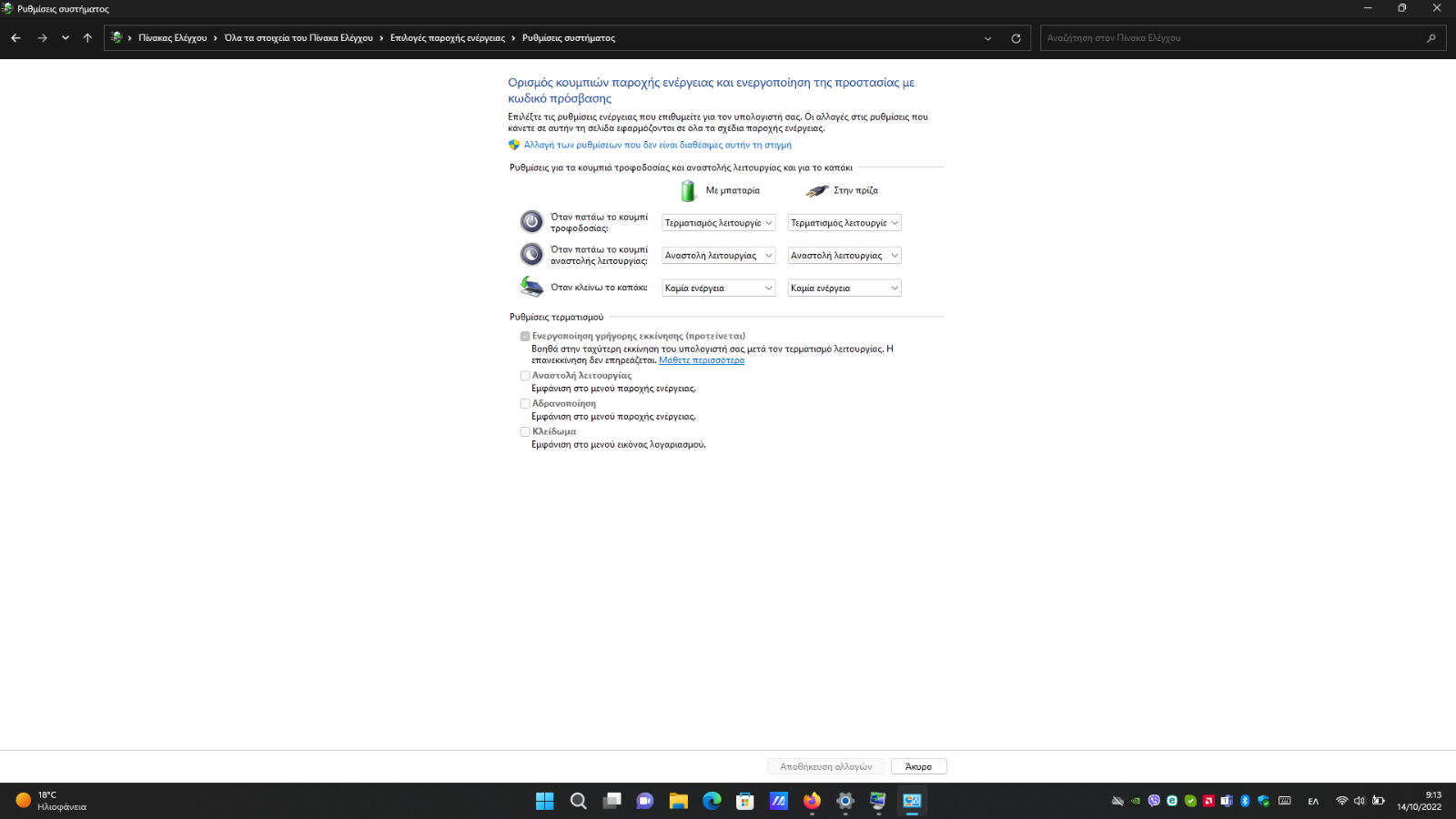Open sleep button dropdown under Με μπαταρία

point(718,256)
